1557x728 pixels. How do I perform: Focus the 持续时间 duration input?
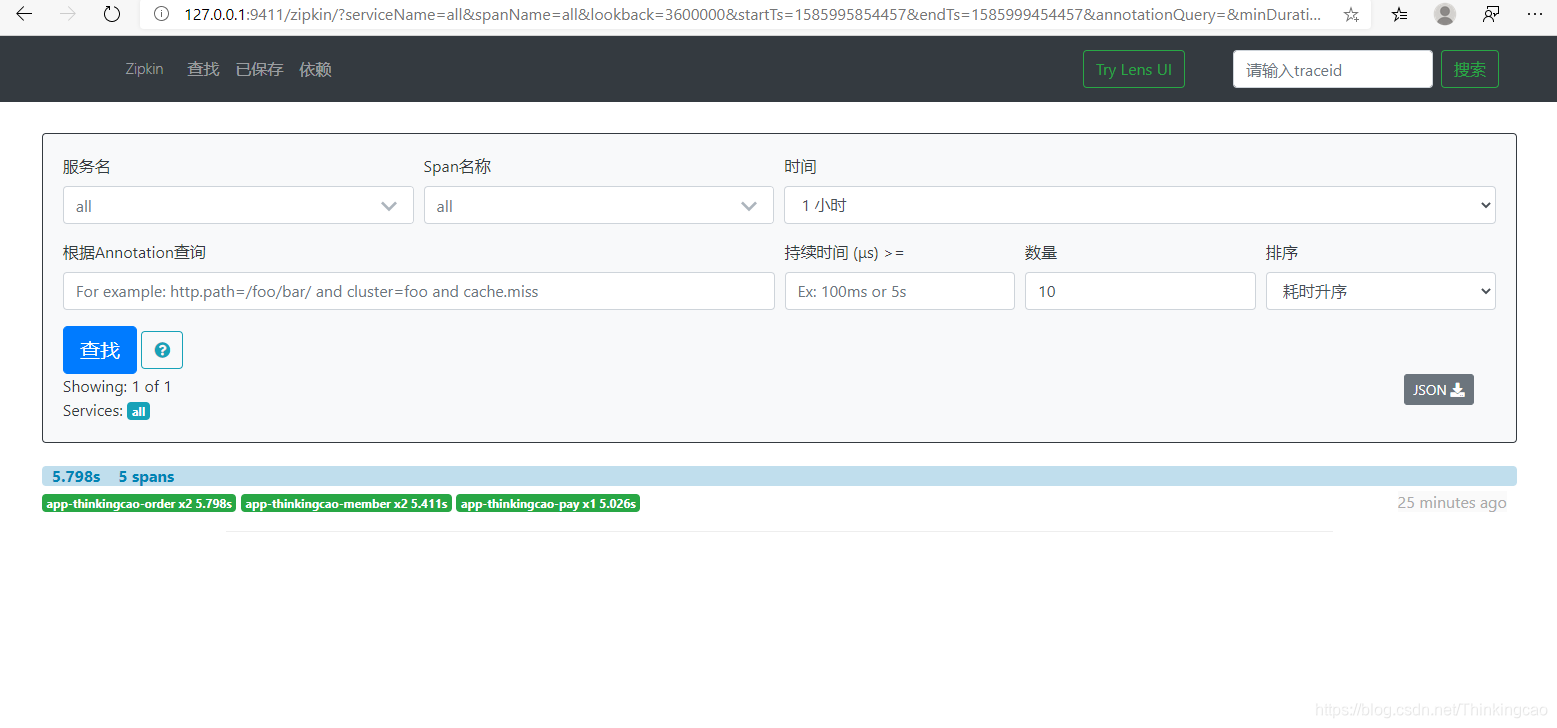(x=900, y=291)
